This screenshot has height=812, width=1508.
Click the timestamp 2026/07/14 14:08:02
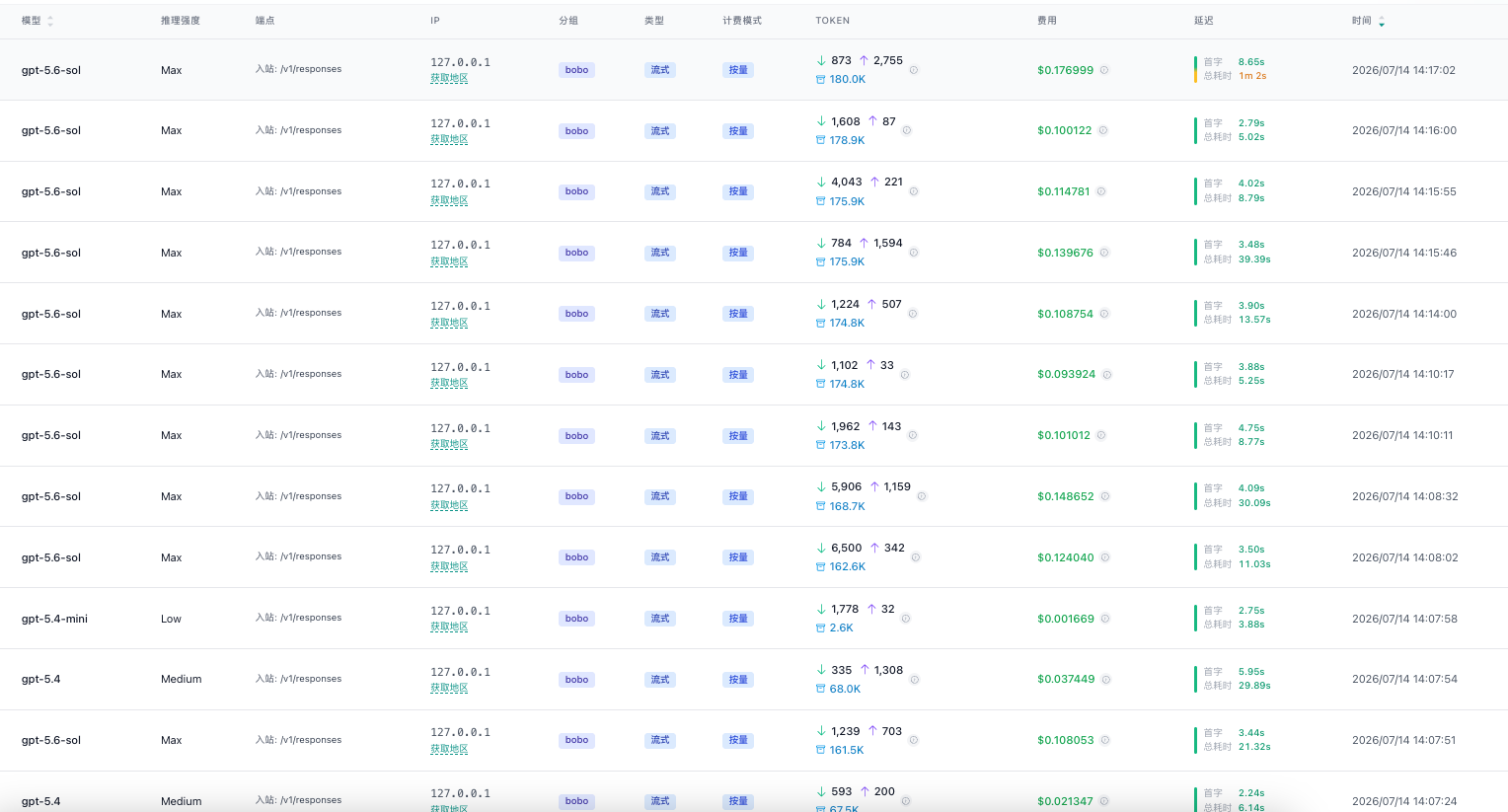[1404, 557]
